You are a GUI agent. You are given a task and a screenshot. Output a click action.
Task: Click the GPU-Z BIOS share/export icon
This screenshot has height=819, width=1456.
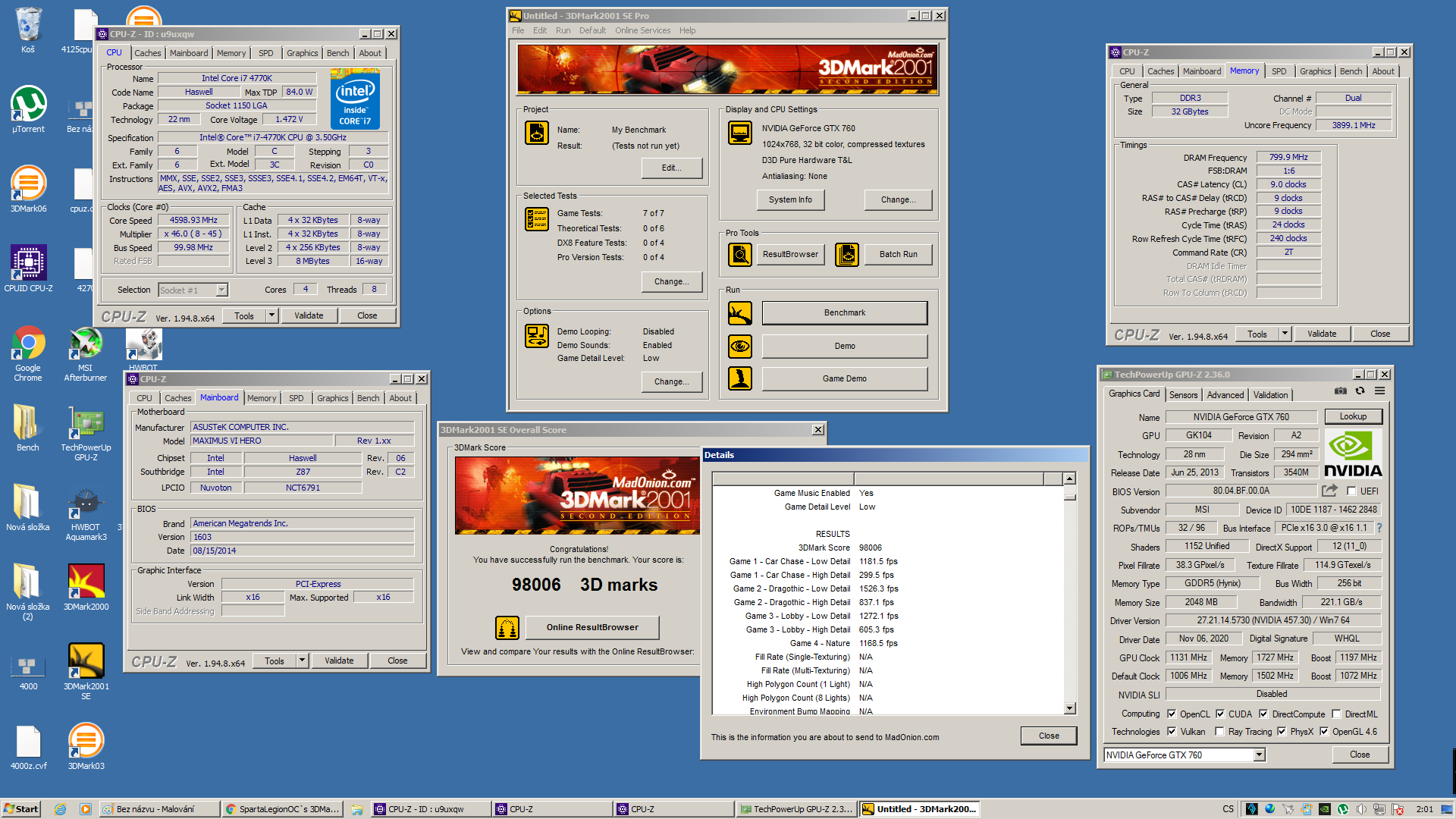[x=1330, y=491]
